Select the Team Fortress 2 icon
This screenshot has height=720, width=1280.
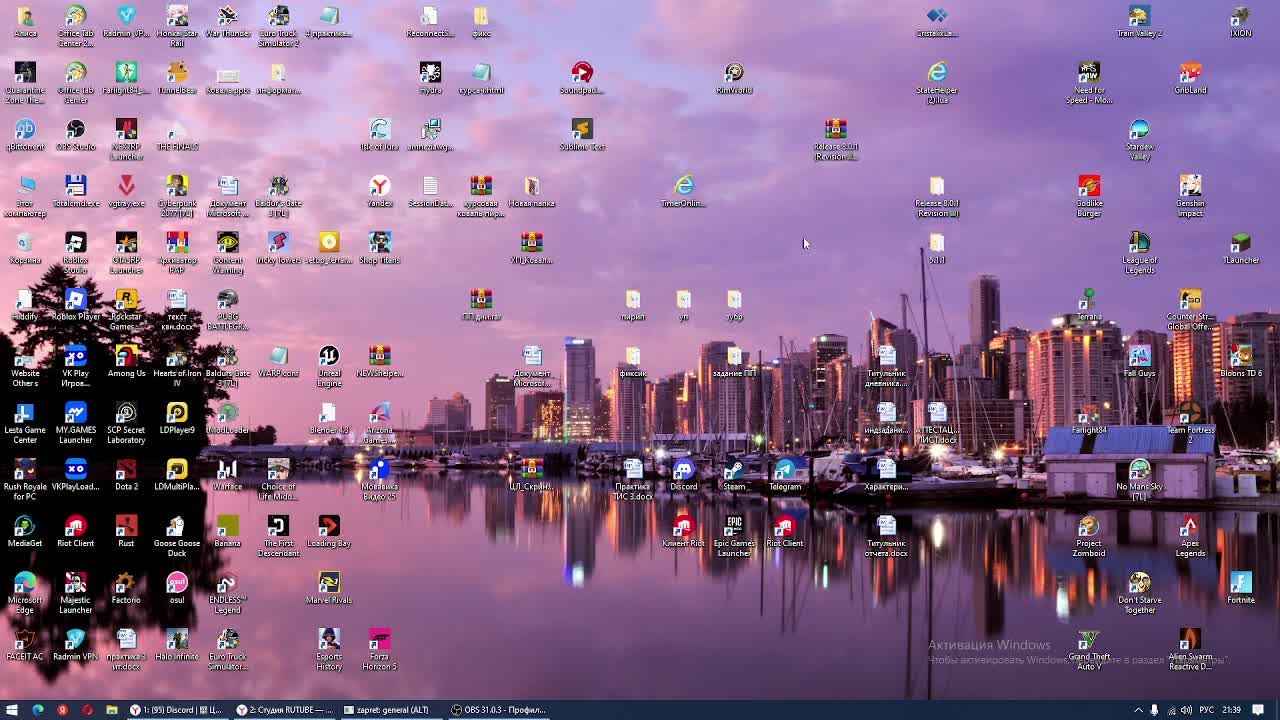coord(1190,422)
